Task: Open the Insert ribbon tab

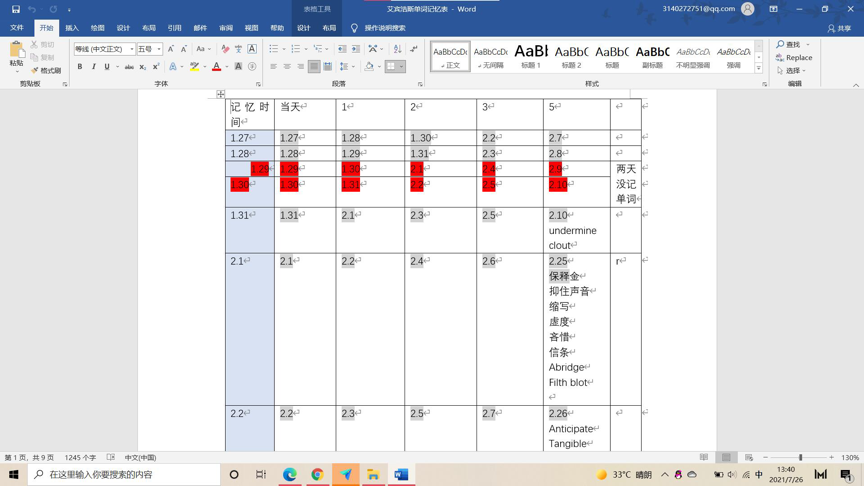Action: (x=72, y=28)
